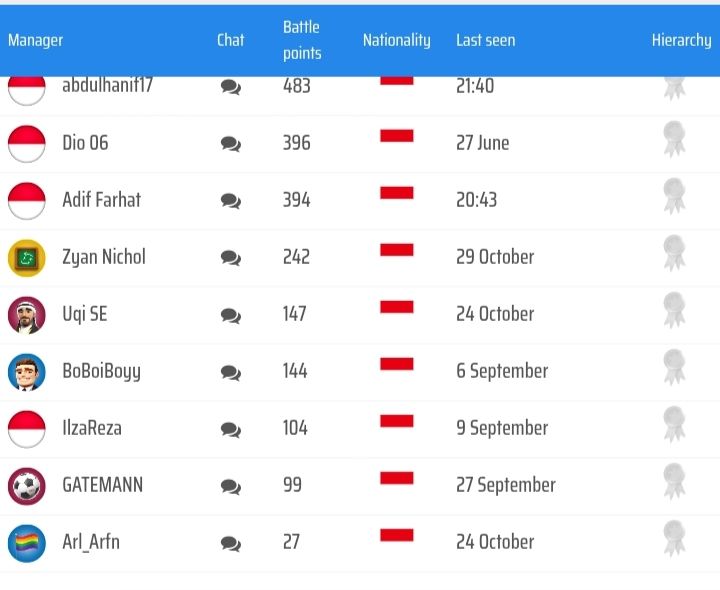Click the Manager column header
Screen dimensions: 720x590
(36, 40)
